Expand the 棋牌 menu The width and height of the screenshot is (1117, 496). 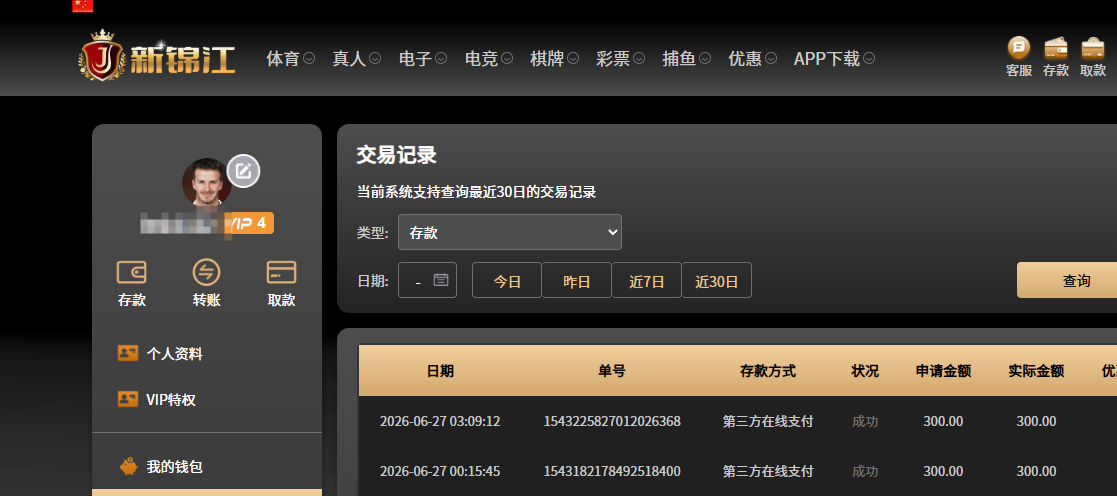coord(554,58)
